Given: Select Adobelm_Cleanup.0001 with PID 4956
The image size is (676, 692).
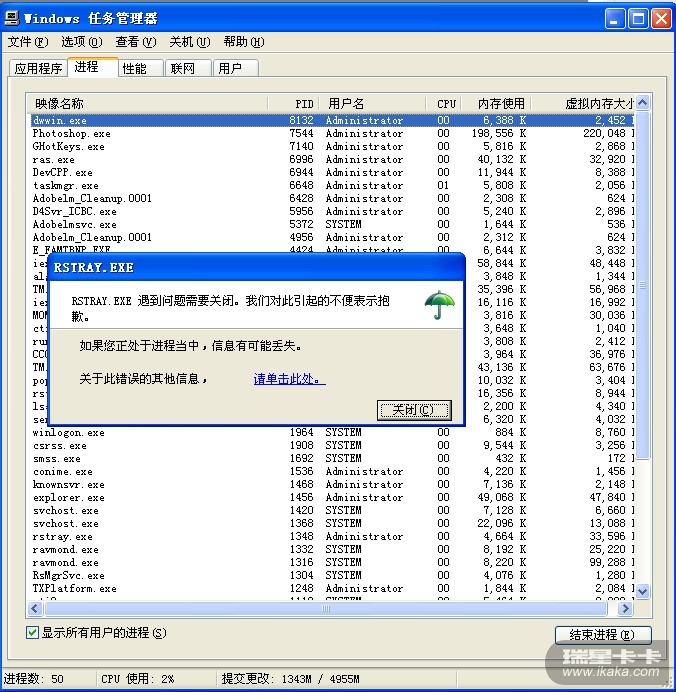Looking at the screenshot, I should tap(332, 237).
